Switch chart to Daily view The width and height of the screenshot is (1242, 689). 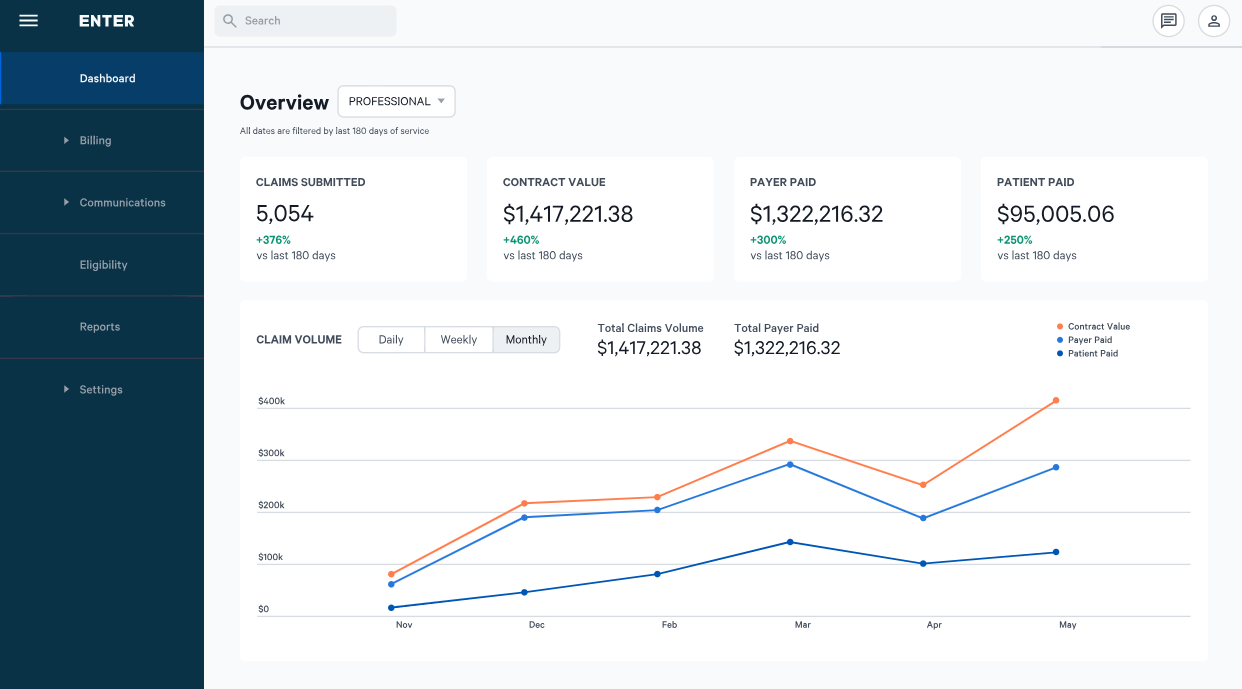(x=391, y=340)
